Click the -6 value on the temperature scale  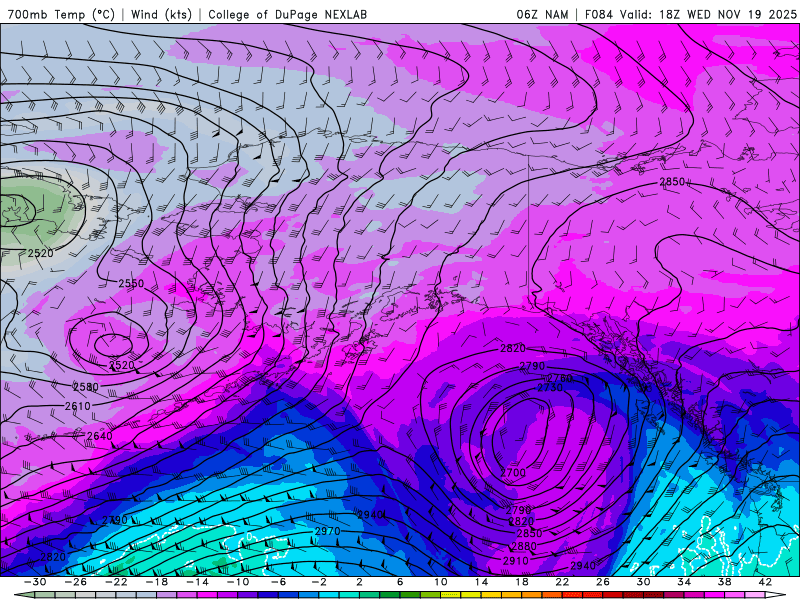pyautogui.click(x=279, y=582)
